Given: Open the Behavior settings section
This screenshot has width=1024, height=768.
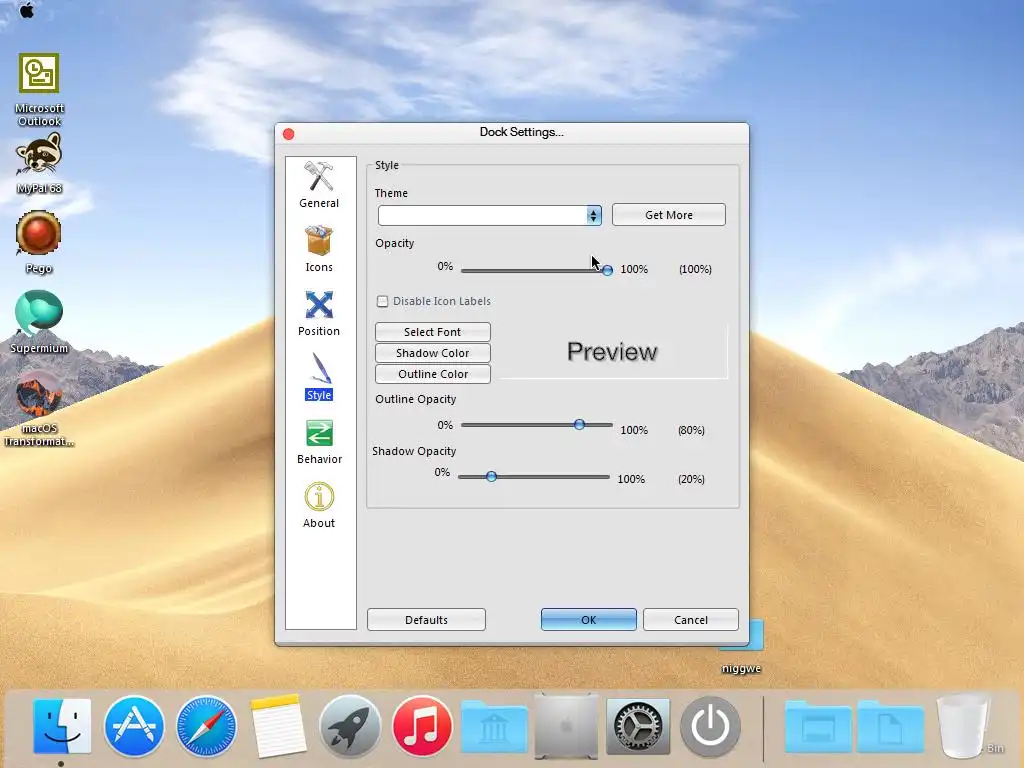Looking at the screenshot, I should pyautogui.click(x=319, y=441).
